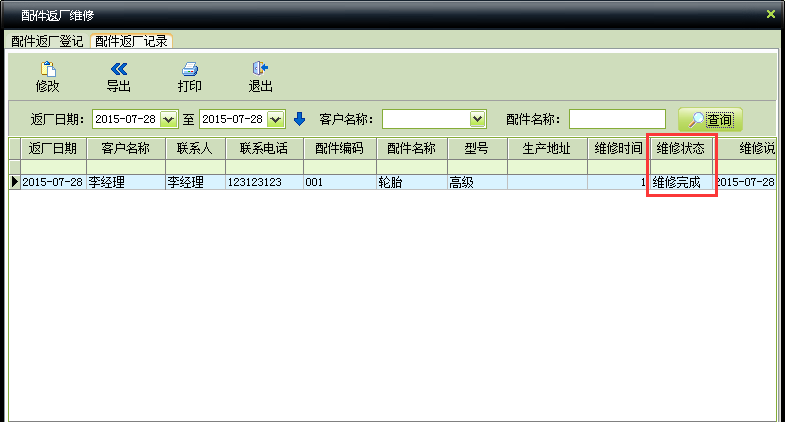Close the 配件返厂维修 window

click(x=771, y=15)
